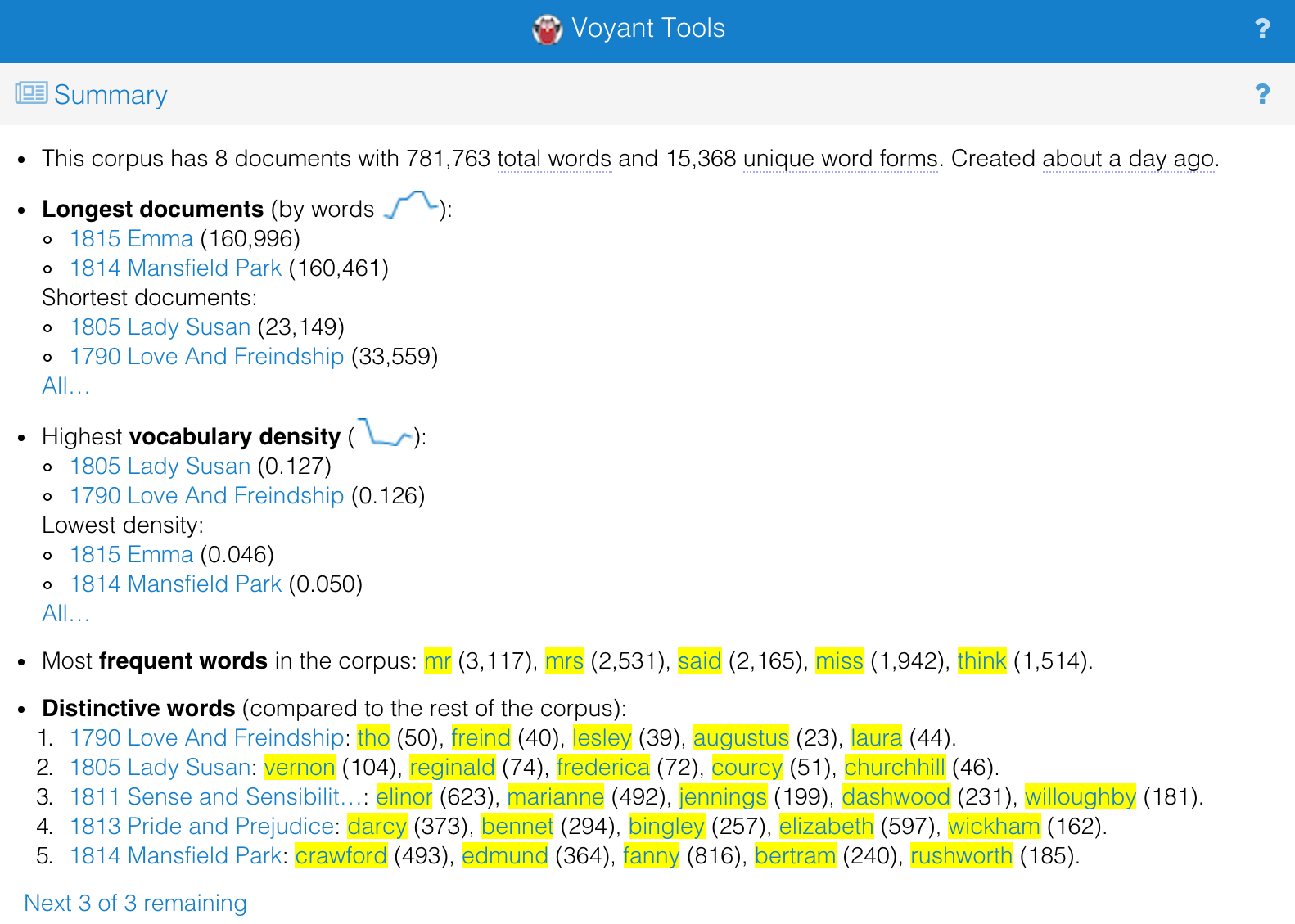Expand all documents under Lowest density
Screen dimensions: 1295x924
[x=65, y=614]
